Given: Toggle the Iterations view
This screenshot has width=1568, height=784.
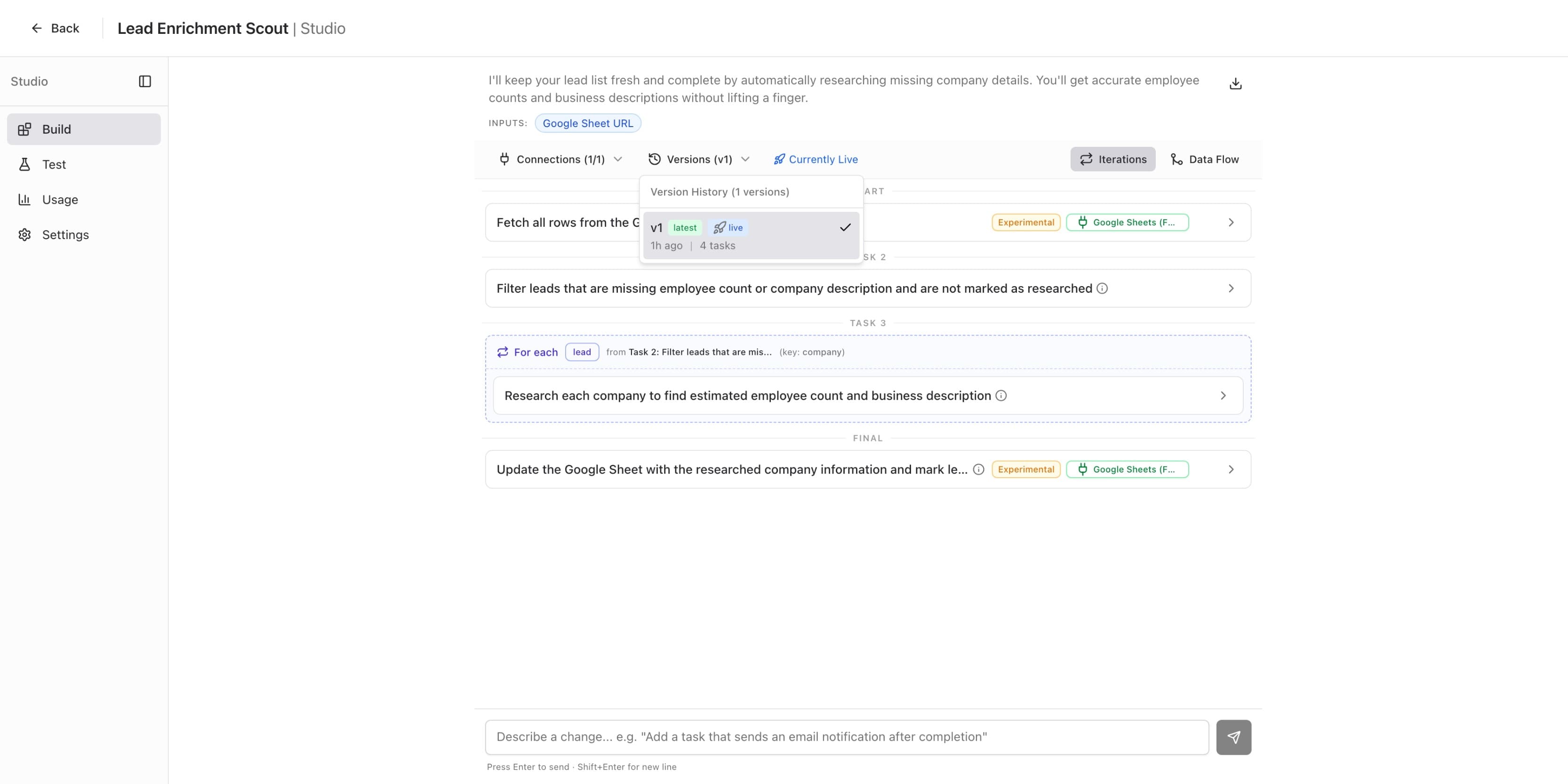Looking at the screenshot, I should (1112, 160).
